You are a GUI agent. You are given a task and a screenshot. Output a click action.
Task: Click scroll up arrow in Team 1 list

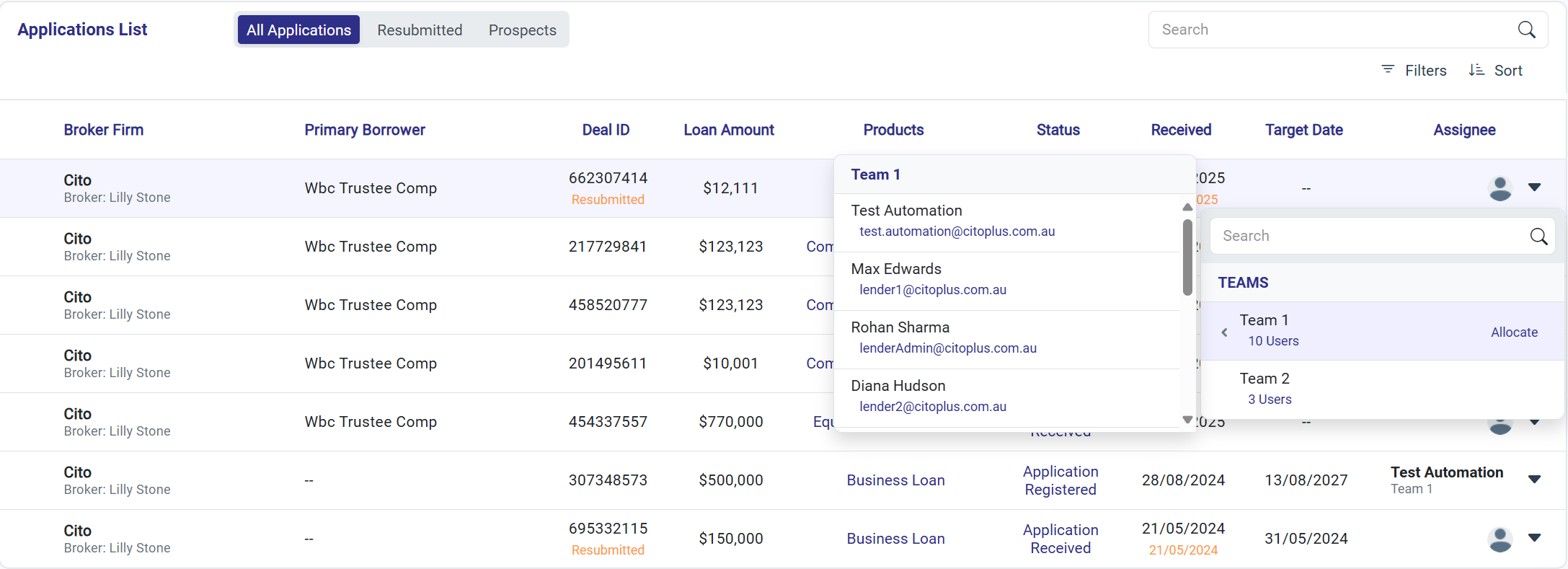[x=1187, y=208]
